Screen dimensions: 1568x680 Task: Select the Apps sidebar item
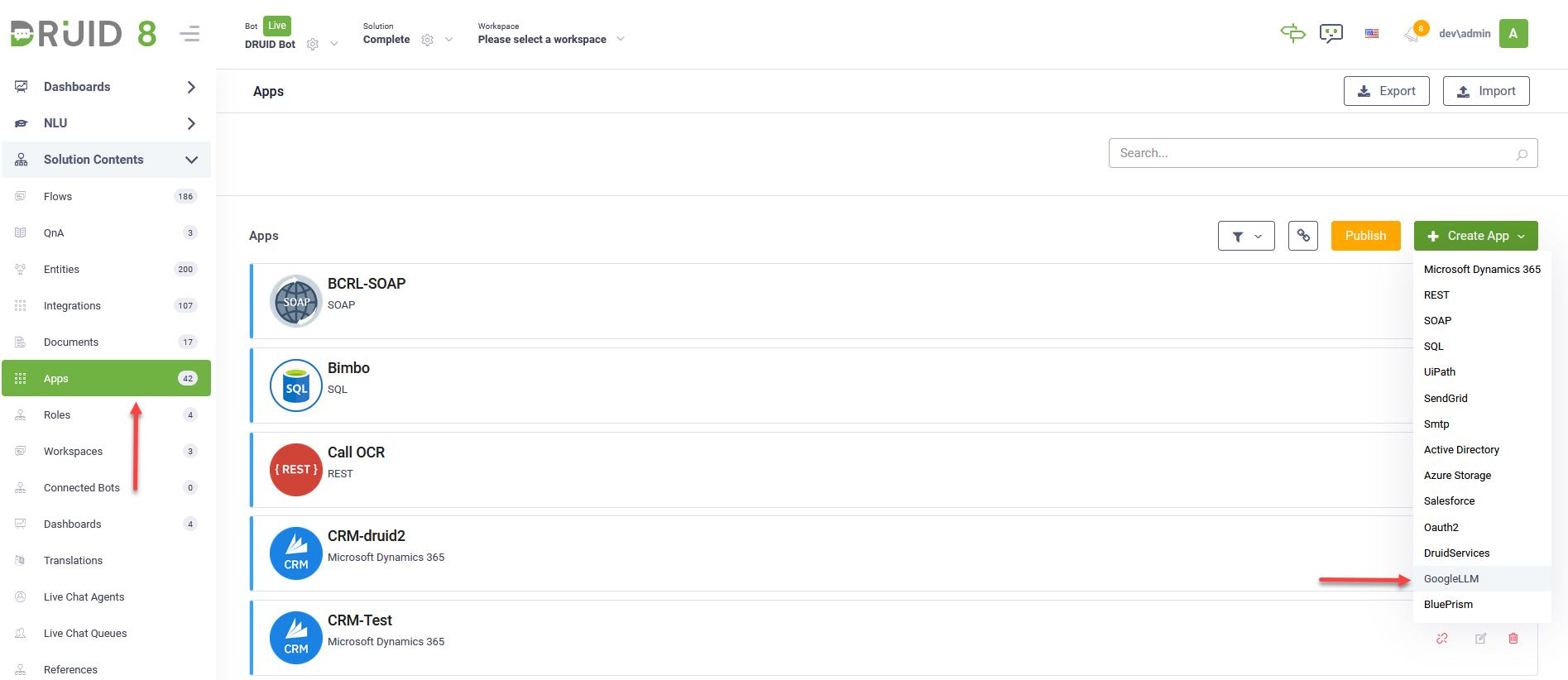point(106,378)
